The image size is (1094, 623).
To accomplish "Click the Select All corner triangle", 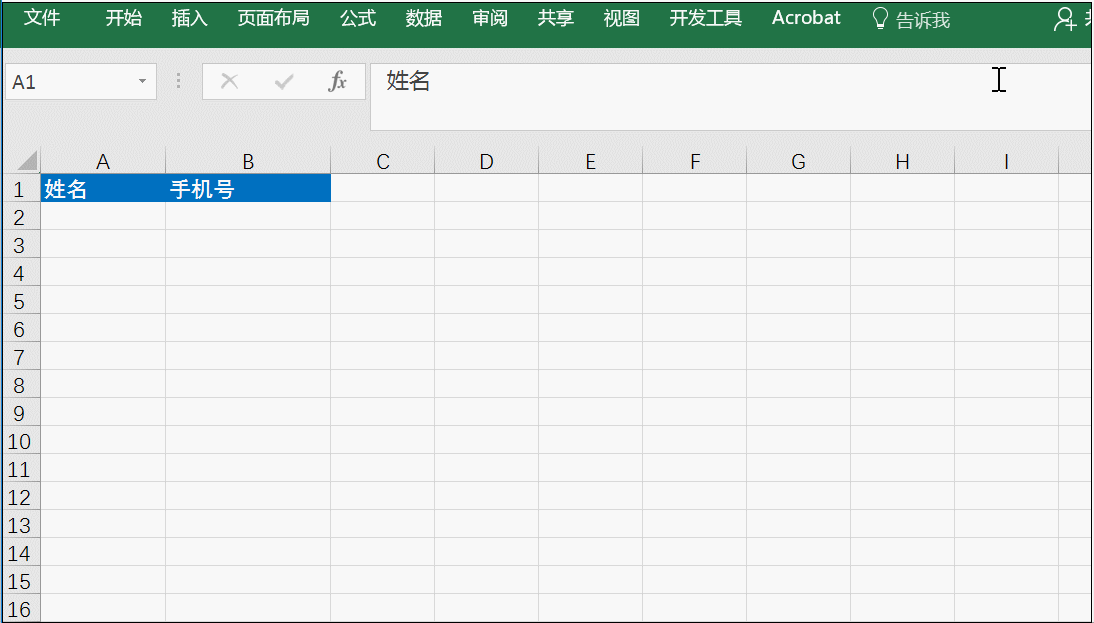I will click(x=27, y=161).
